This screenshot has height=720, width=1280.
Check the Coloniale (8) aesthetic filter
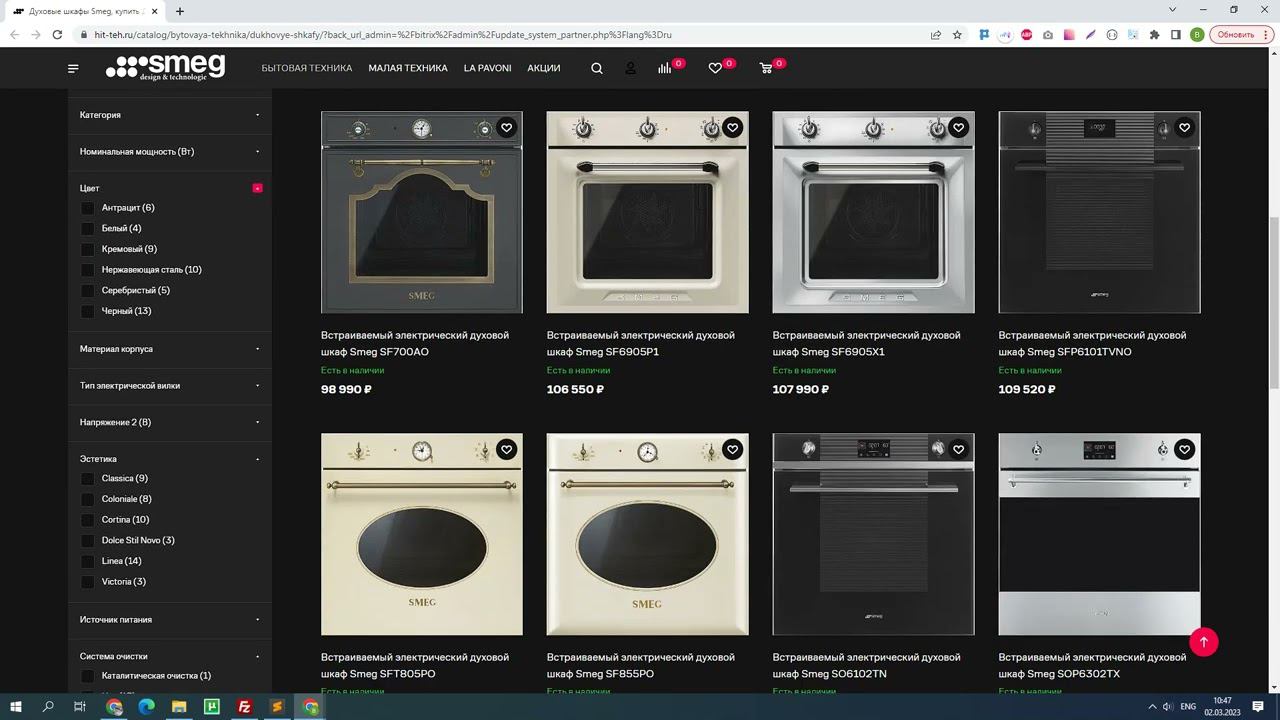point(88,499)
